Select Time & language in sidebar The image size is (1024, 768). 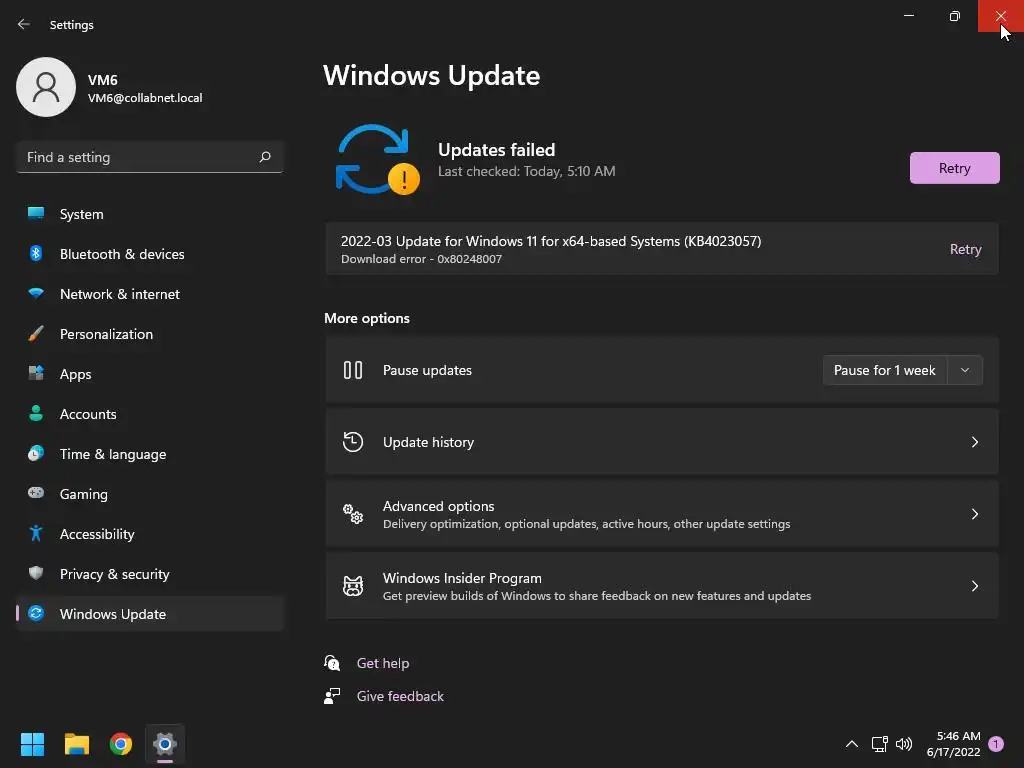(112, 454)
